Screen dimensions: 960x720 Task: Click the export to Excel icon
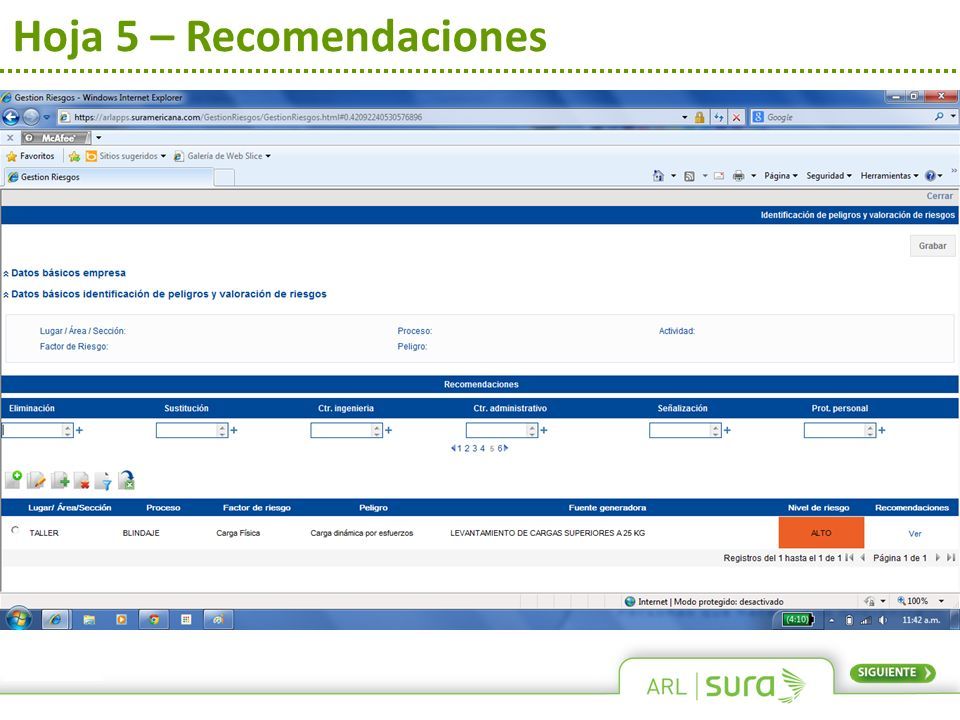(x=127, y=480)
